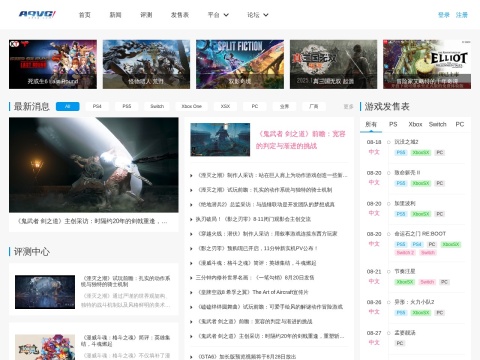The width and height of the screenshot is (480, 360).
Task: Select the PC release schedule tab
Action: [460, 124]
